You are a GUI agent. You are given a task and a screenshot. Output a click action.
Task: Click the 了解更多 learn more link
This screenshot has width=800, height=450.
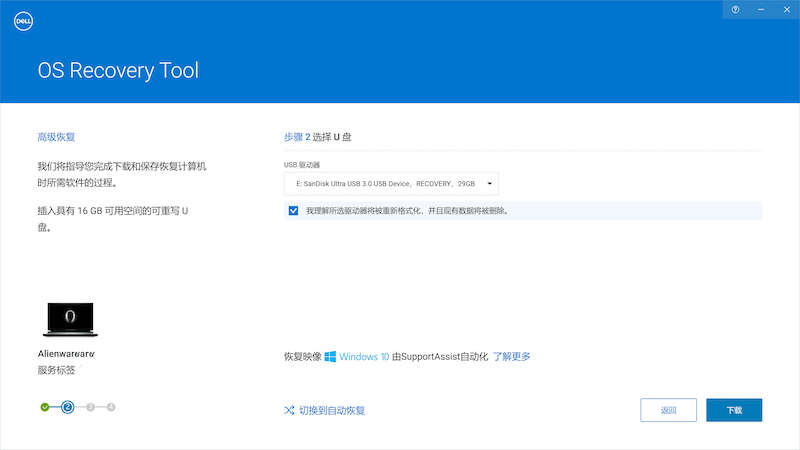512,357
